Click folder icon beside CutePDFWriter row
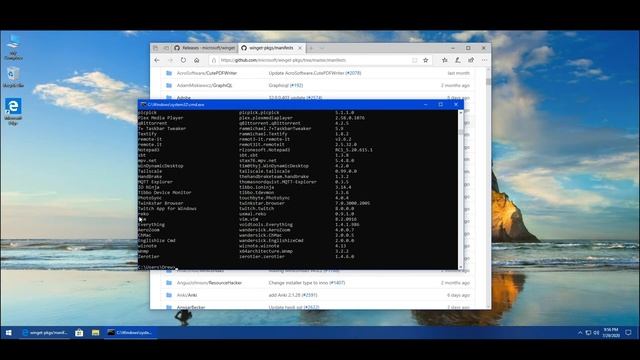This screenshot has height=360, width=640. coord(169,73)
